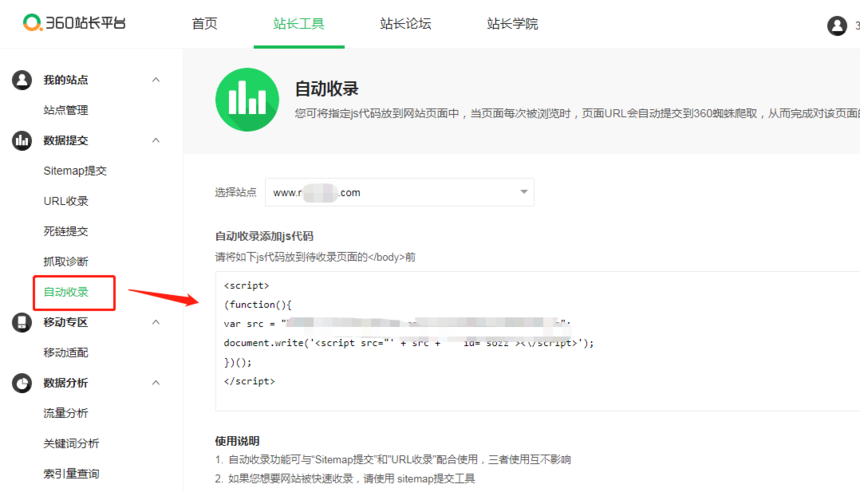This screenshot has width=860, height=492.
Task: Click the closing </script> code line
Action: click(x=250, y=381)
